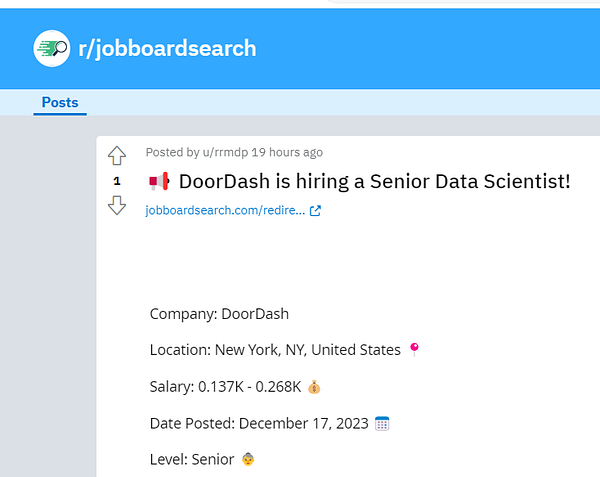
Task: Click the "Location: New York, NY" text
Action: 276,350
